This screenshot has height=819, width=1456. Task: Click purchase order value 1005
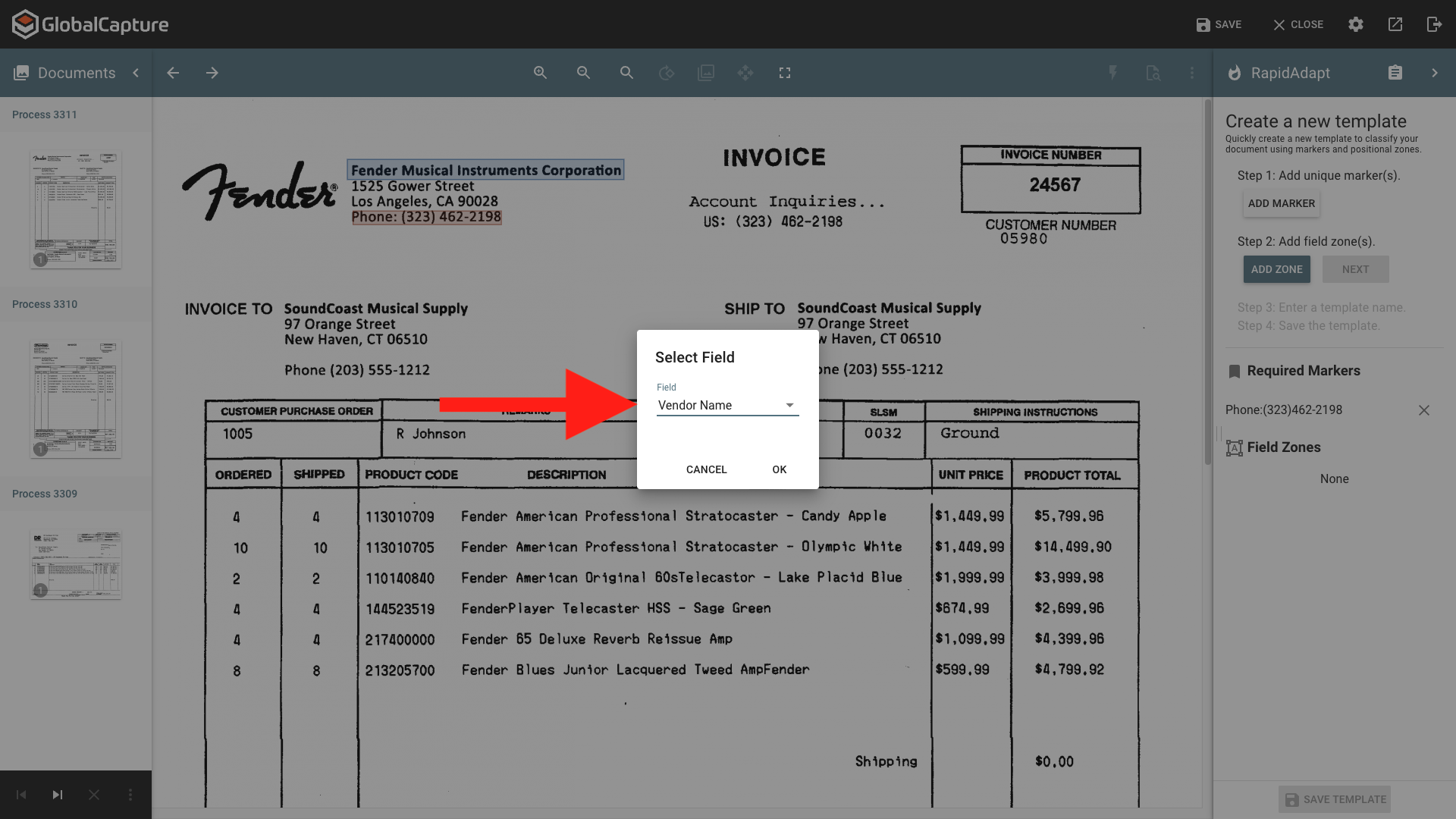pyautogui.click(x=237, y=434)
